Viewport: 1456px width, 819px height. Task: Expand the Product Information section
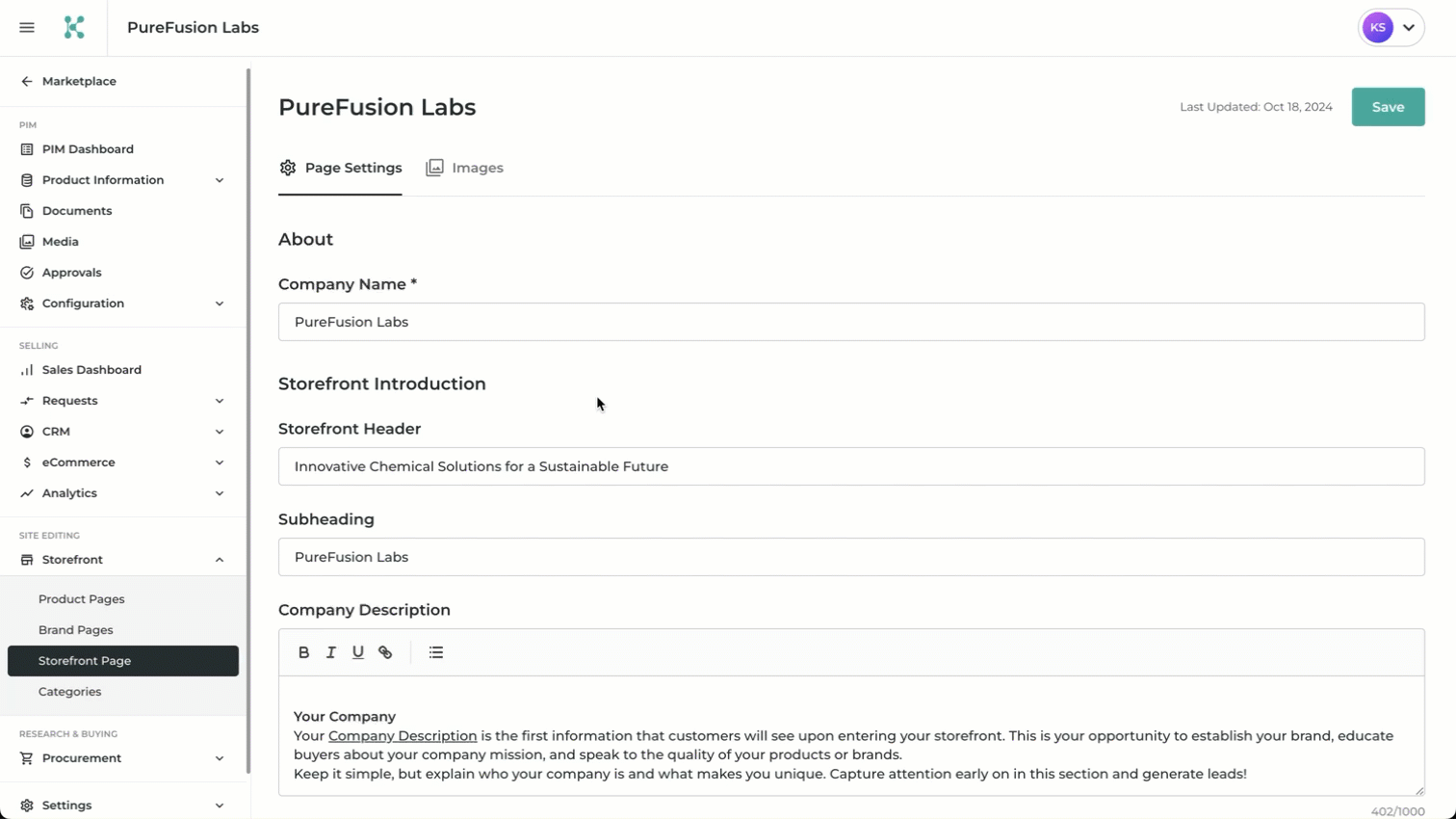pyautogui.click(x=122, y=180)
